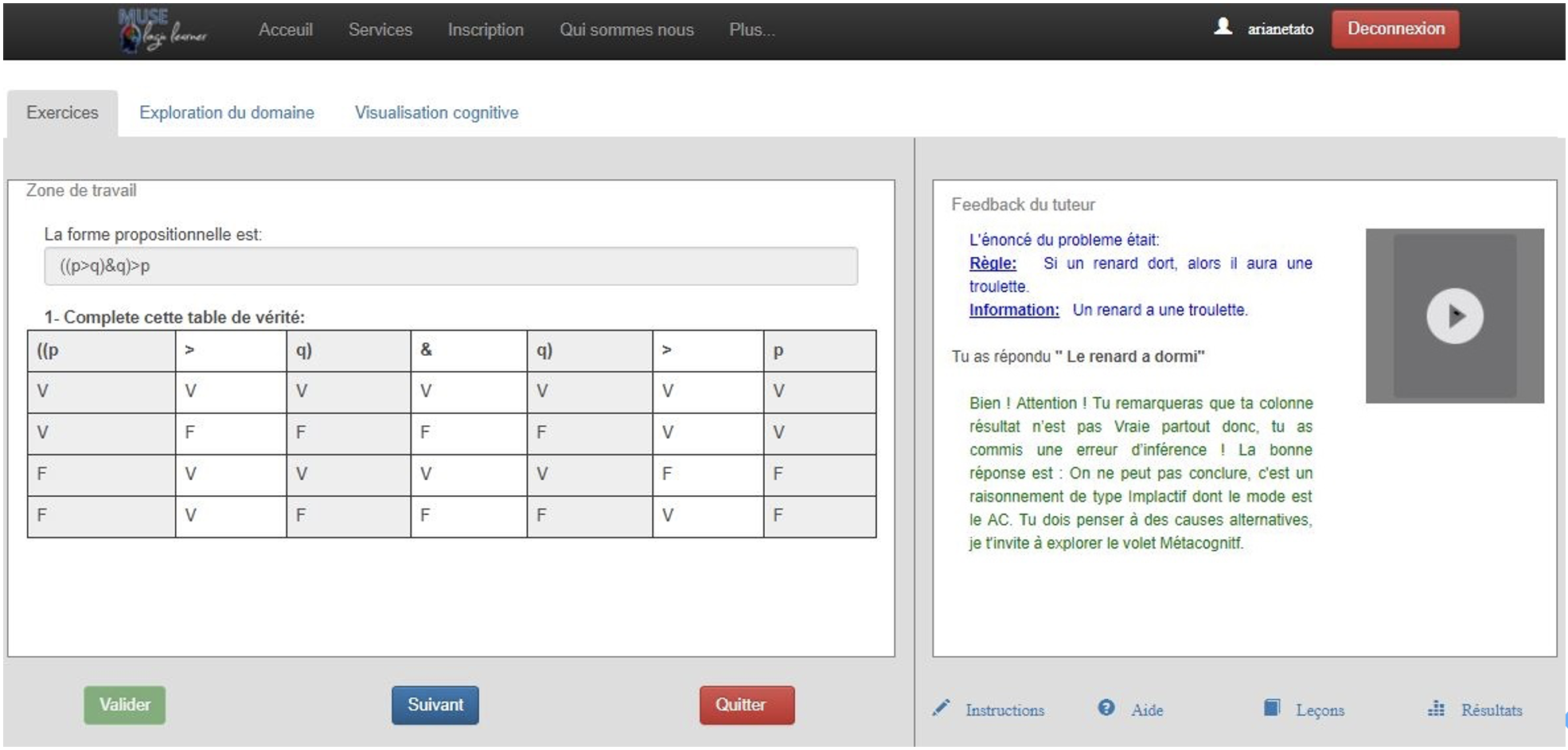Click the Valider button
The image size is (1568, 750).
click(x=124, y=705)
